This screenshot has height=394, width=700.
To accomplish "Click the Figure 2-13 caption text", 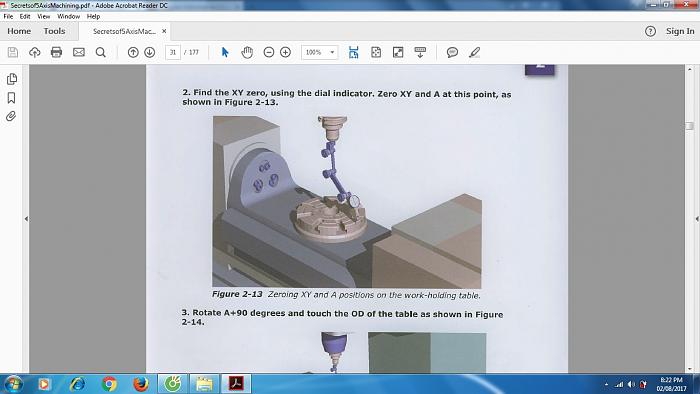I will pyautogui.click(x=346, y=295).
